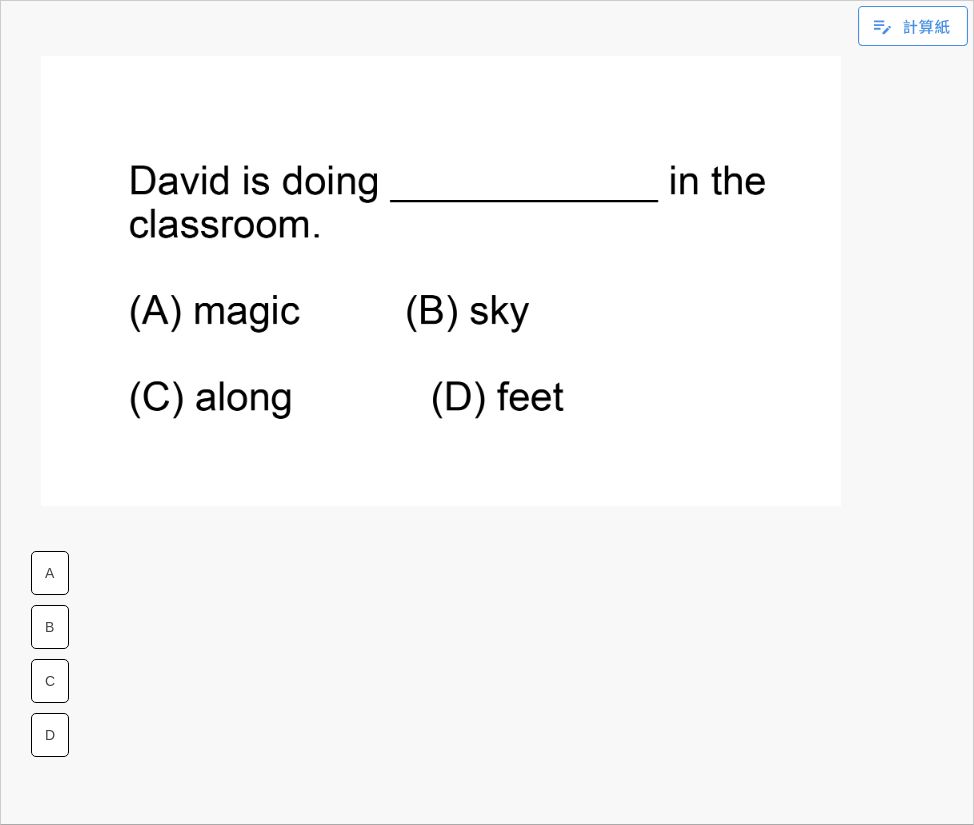This screenshot has height=825, width=974.
Task: Mark answer box D
Action: [x=50, y=735]
